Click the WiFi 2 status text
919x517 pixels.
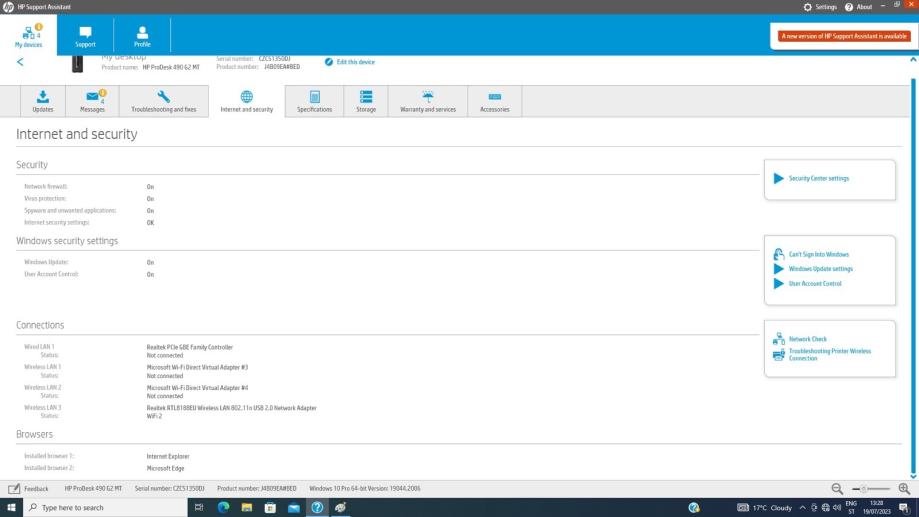click(154, 416)
